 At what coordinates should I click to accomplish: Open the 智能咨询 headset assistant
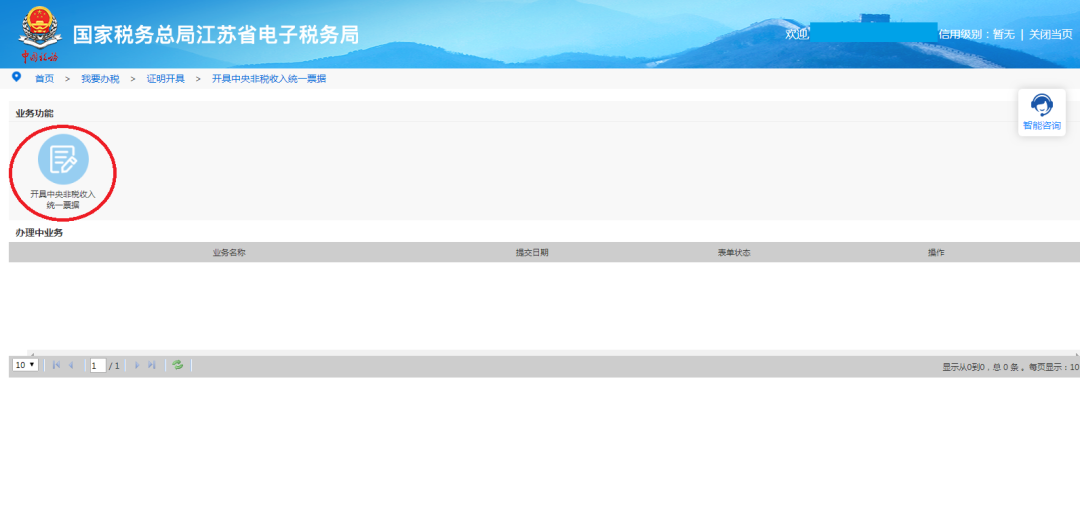tap(1041, 112)
